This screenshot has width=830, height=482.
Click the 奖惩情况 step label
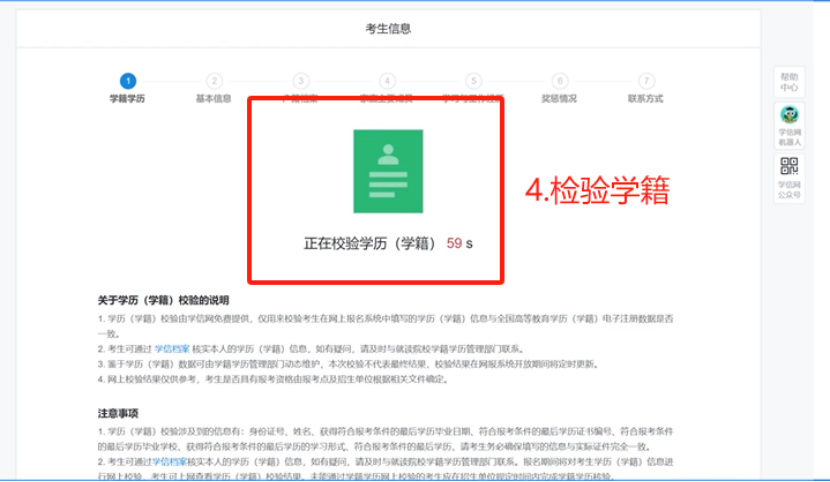[x=559, y=99]
